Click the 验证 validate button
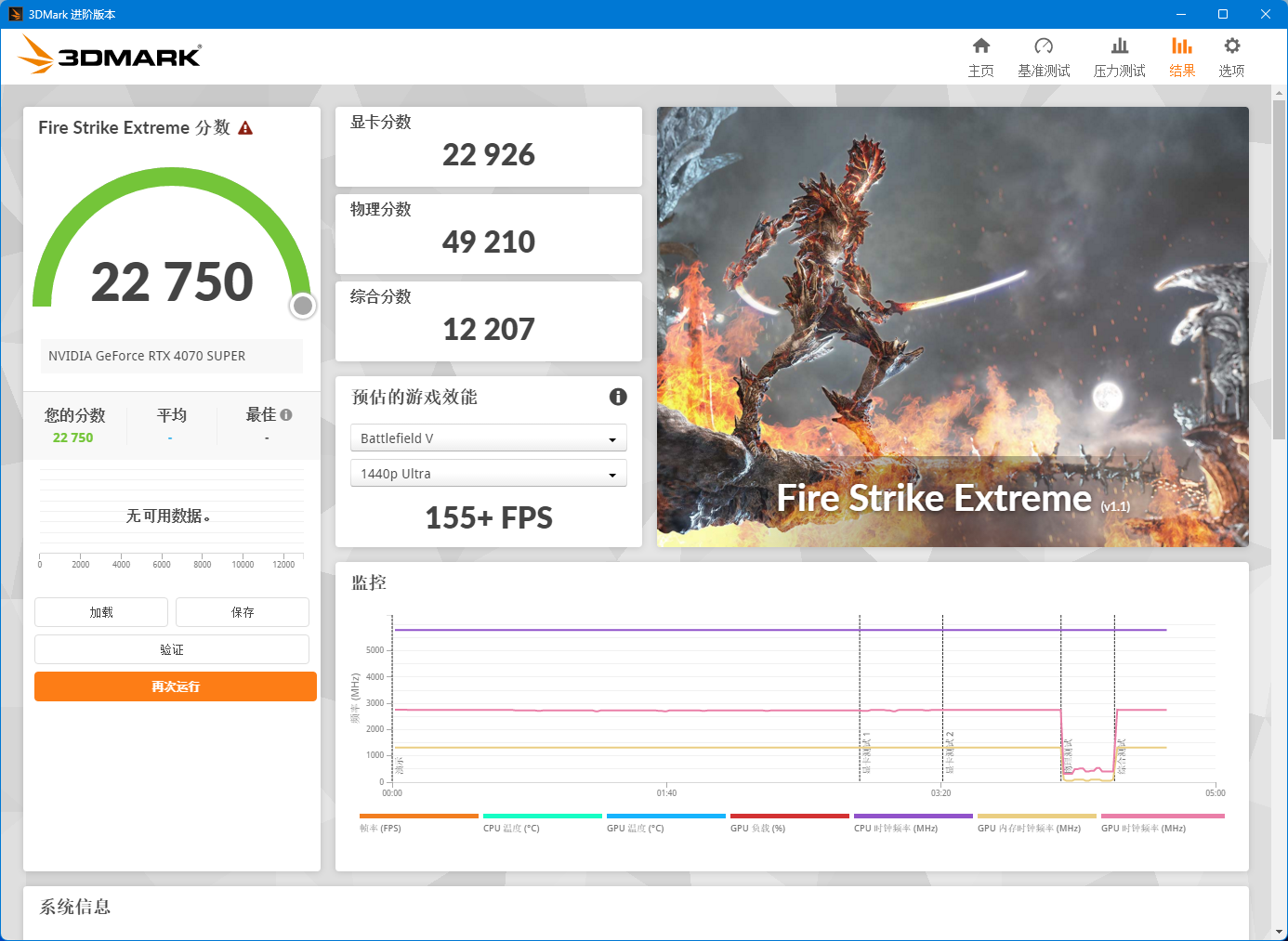 pos(172,648)
